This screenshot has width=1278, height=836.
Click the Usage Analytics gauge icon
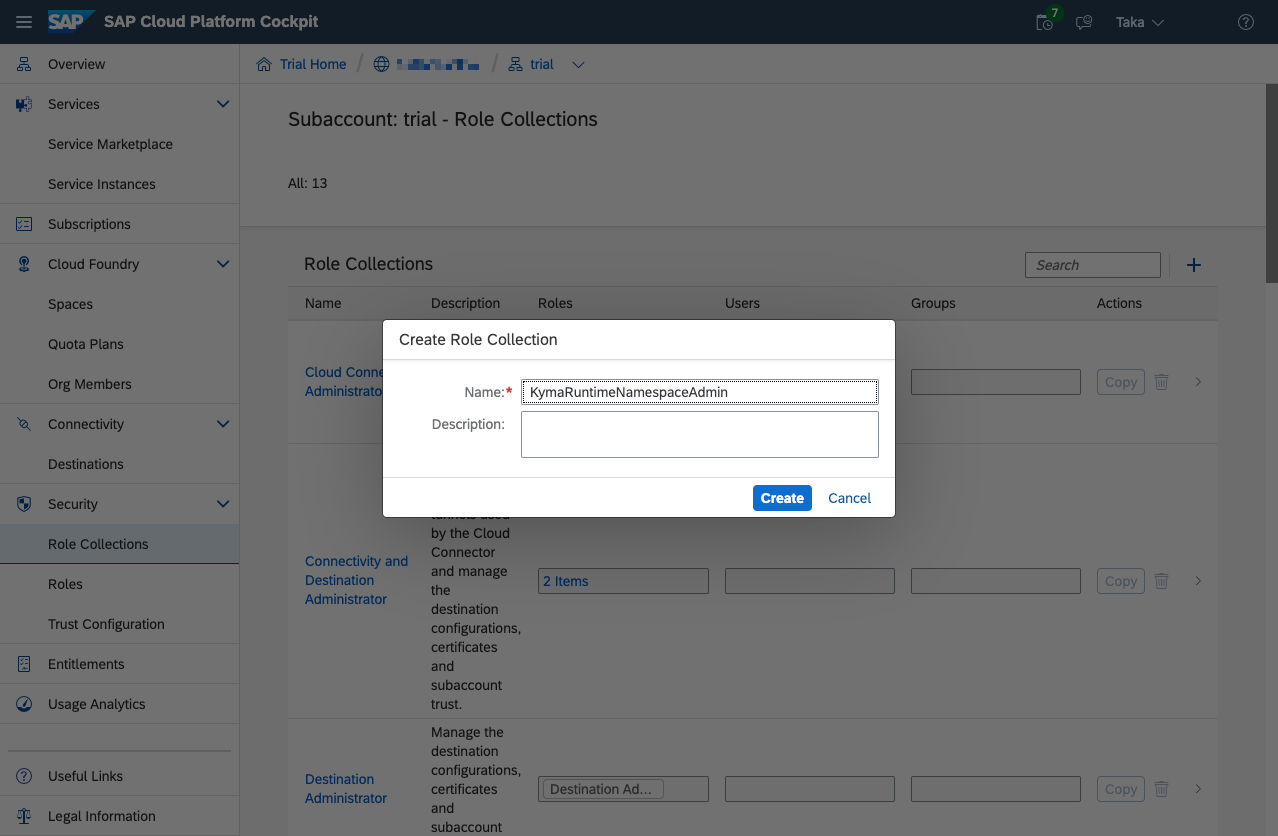pyautogui.click(x=25, y=704)
